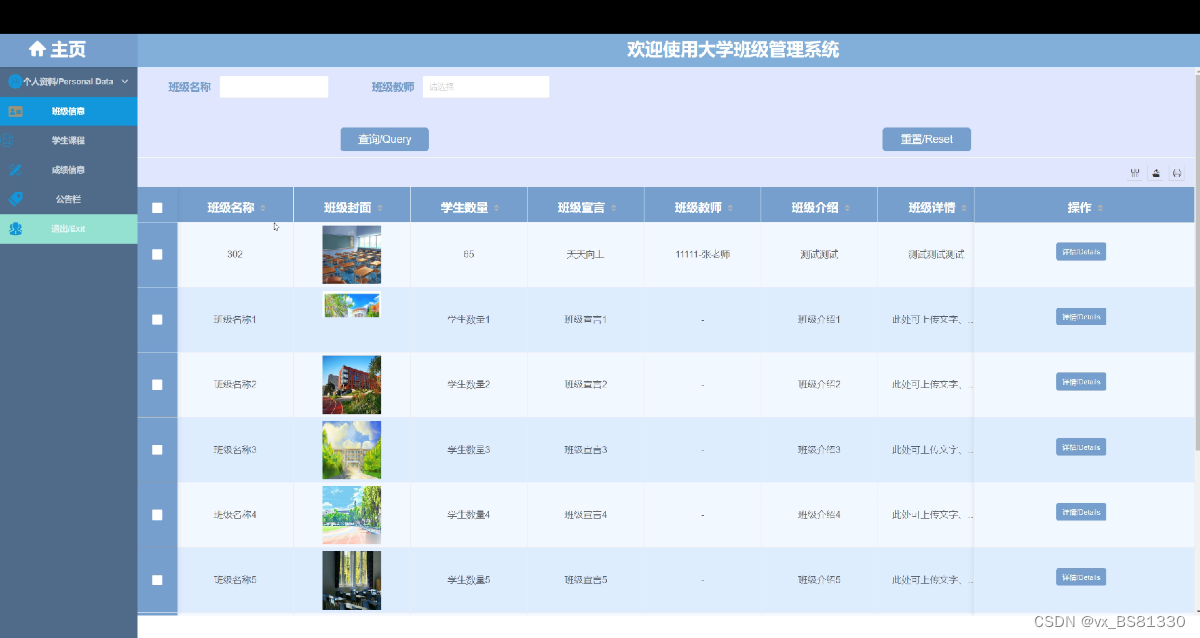Viewport: 1200px width, 638px height.
Task: Click the teacher cell 11111-张老师
Action: pos(703,255)
